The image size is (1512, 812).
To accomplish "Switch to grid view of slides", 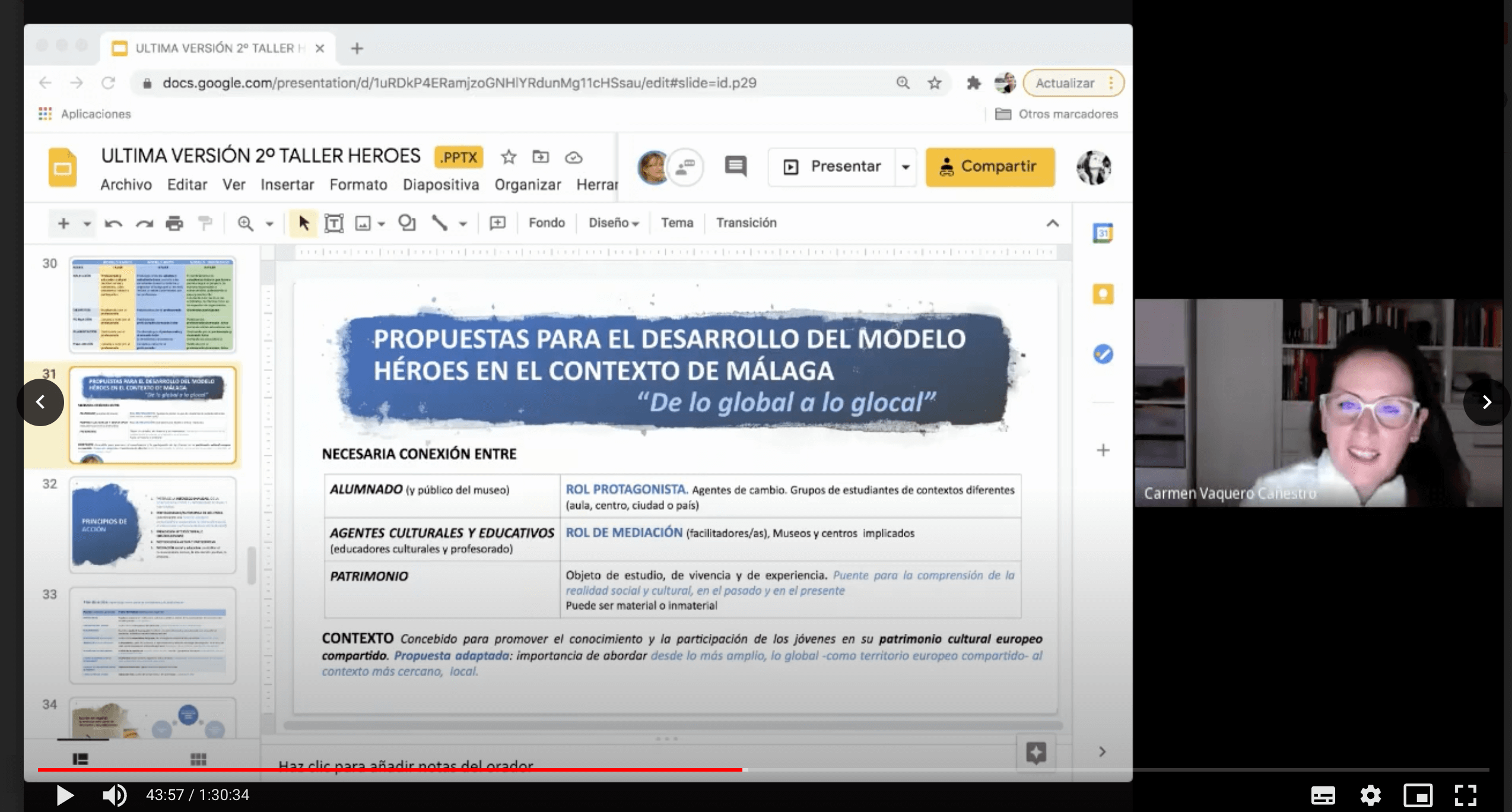I will [x=198, y=759].
